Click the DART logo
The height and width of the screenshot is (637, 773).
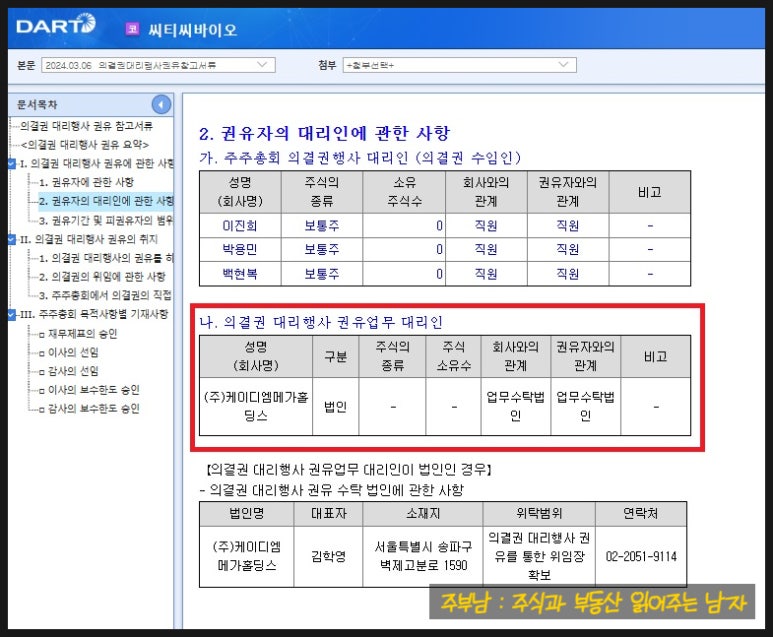[56, 25]
